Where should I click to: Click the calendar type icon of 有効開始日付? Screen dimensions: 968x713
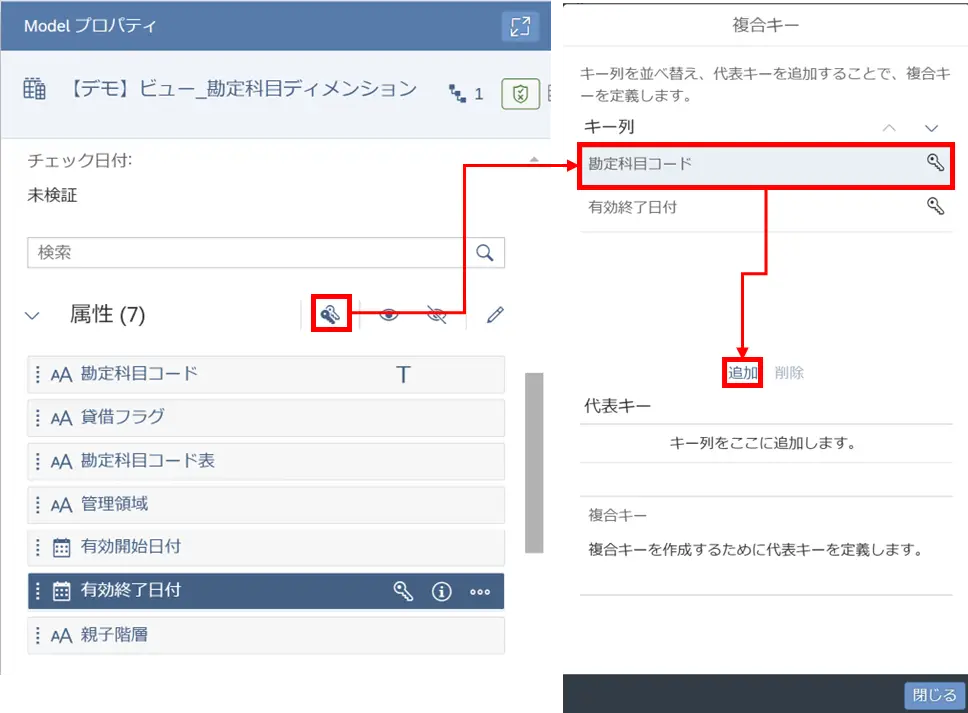(x=61, y=548)
